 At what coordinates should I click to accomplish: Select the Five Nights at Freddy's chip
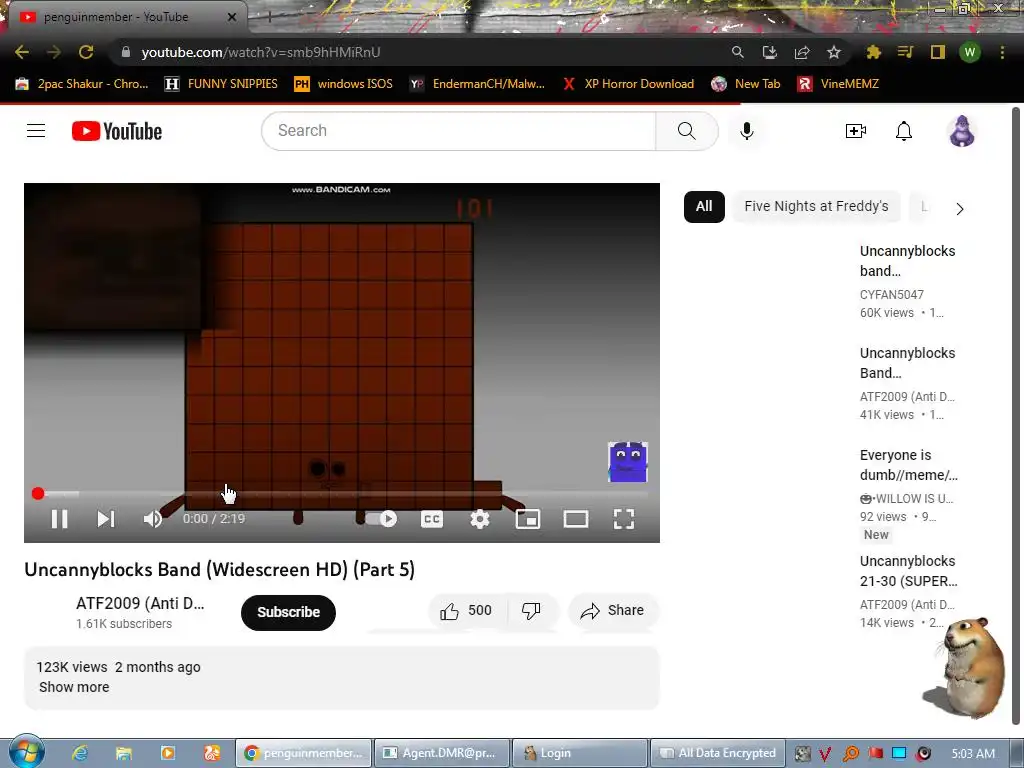pyautogui.click(x=816, y=206)
